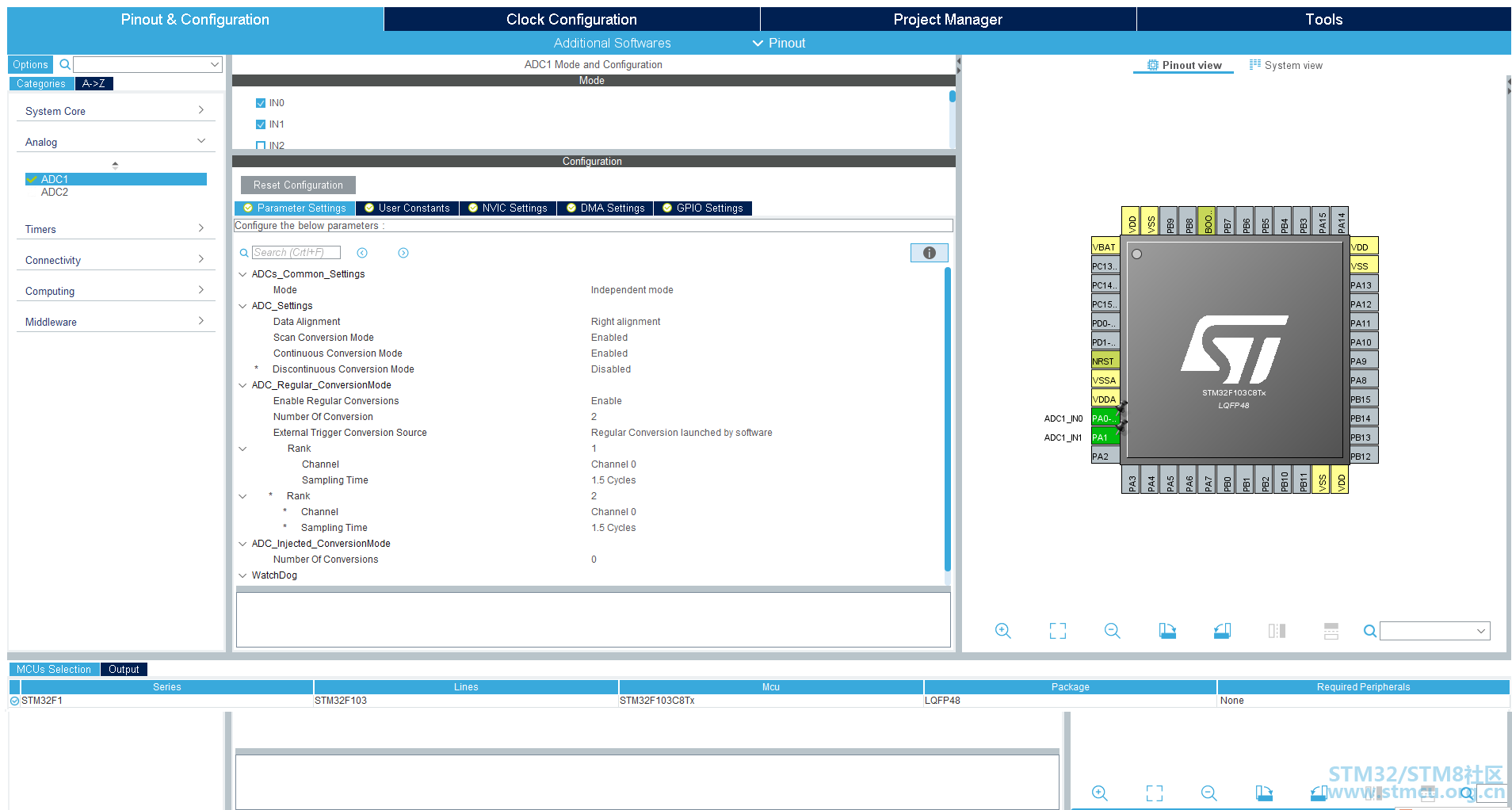
Task: Click the VDDA pin on the chip
Action: 1105,399
